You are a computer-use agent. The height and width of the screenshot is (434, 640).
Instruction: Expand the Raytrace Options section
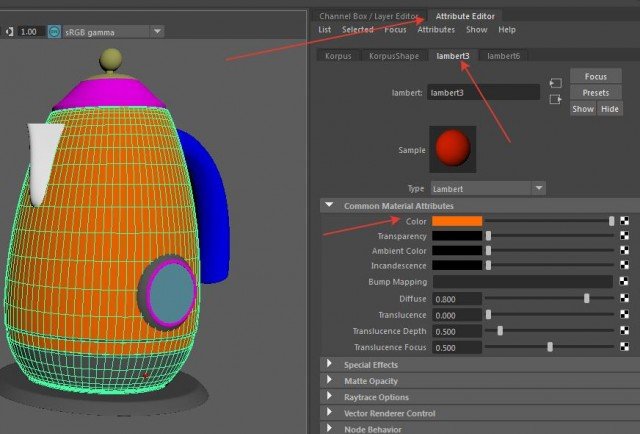[330, 397]
